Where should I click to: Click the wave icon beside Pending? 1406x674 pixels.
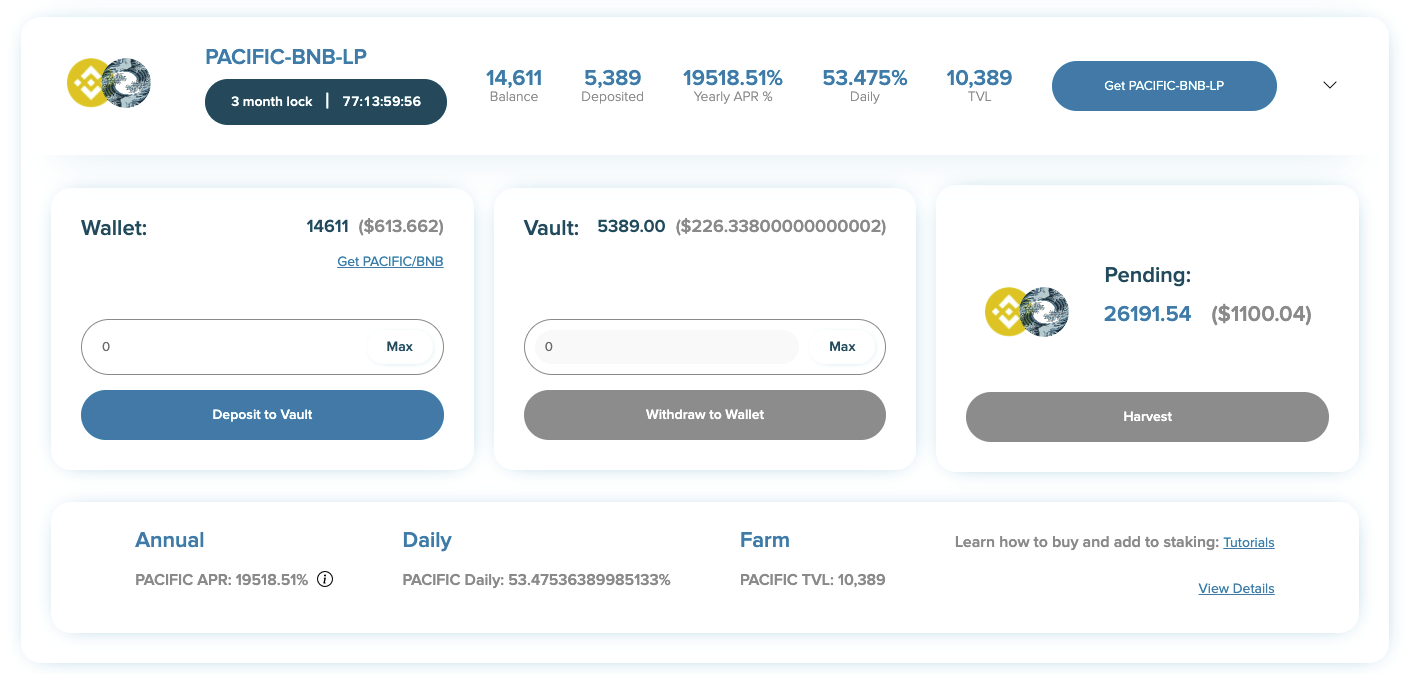click(1045, 312)
